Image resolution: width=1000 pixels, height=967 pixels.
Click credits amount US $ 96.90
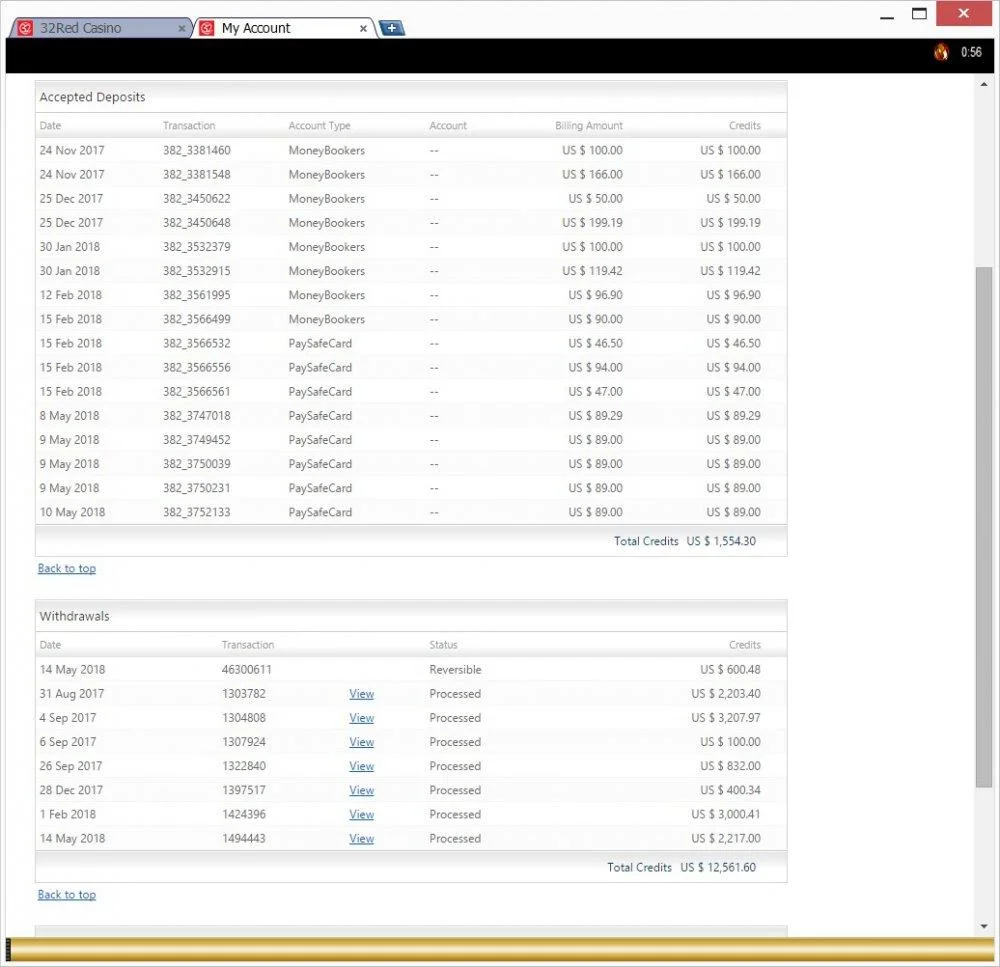(x=733, y=295)
